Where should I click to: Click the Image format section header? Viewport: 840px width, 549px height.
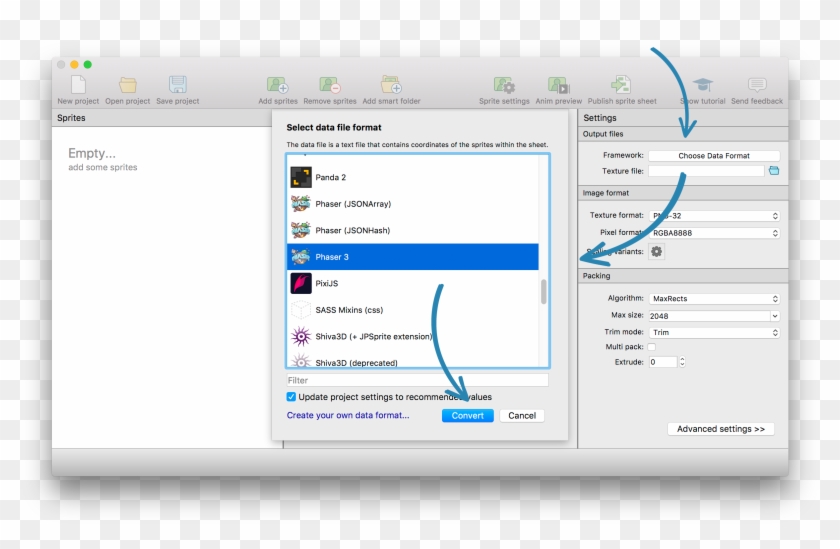(x=683, y=193)
